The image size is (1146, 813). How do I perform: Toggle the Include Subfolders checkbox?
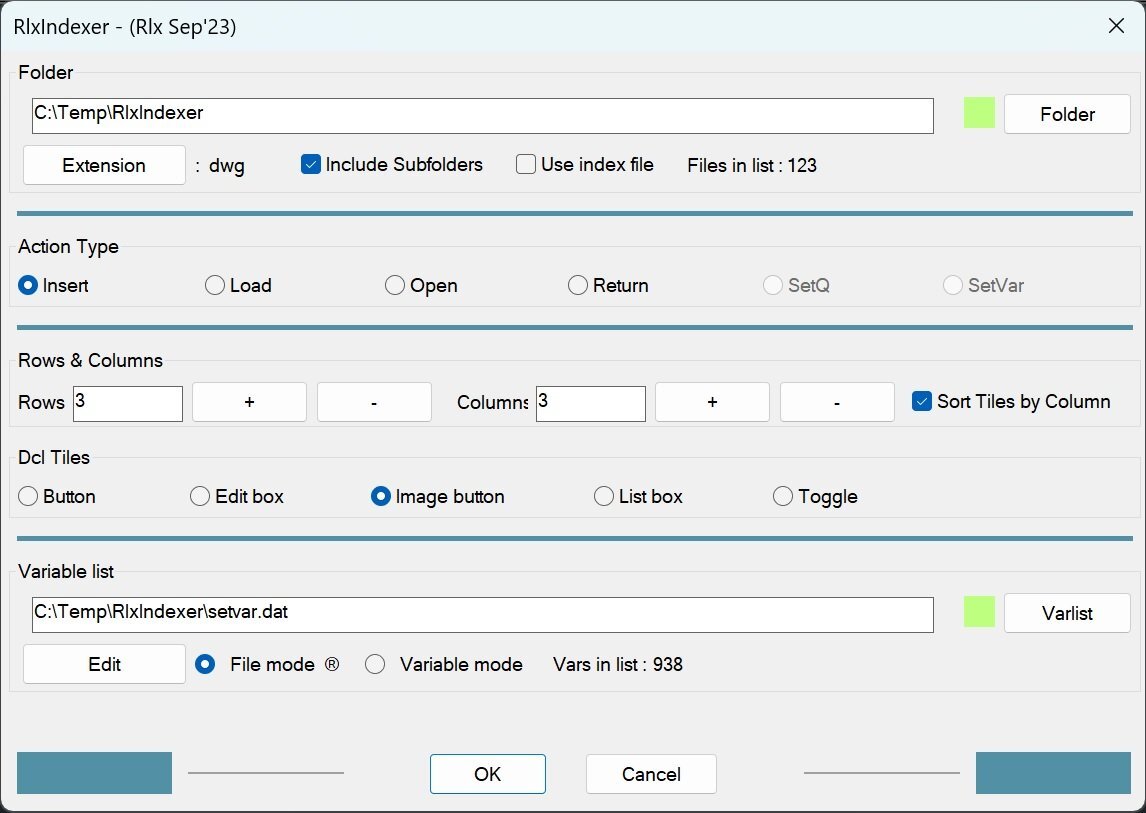point(311,165)
